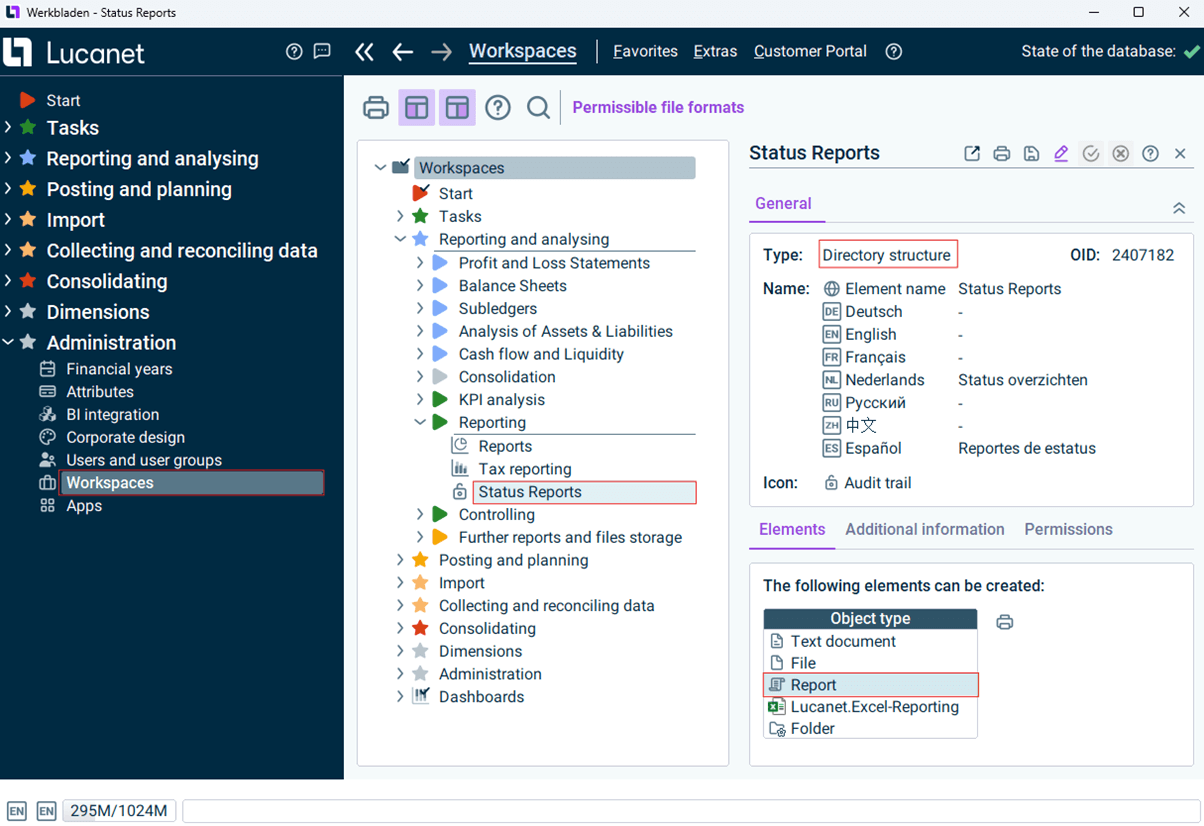Click the memory usage 295M/1024M indicator
This screenshot has height=826, width=1204.
point(121,811)
